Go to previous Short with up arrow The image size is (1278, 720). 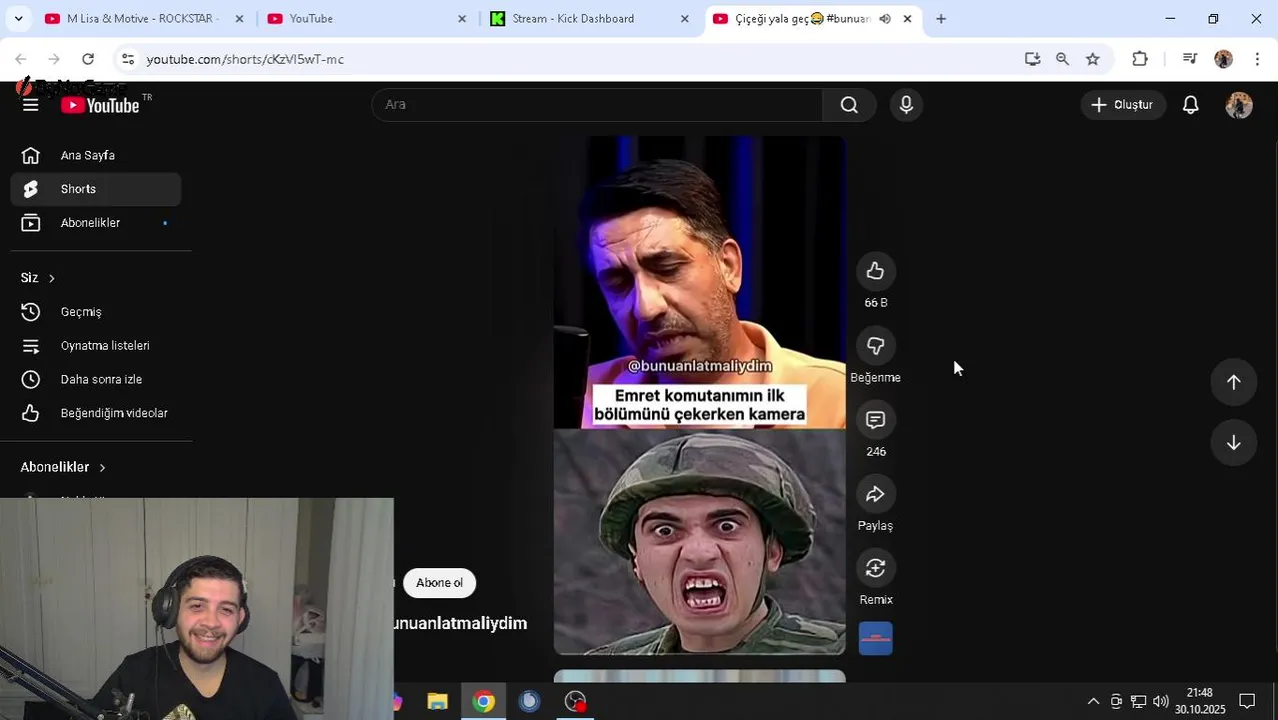point(1233,382)
